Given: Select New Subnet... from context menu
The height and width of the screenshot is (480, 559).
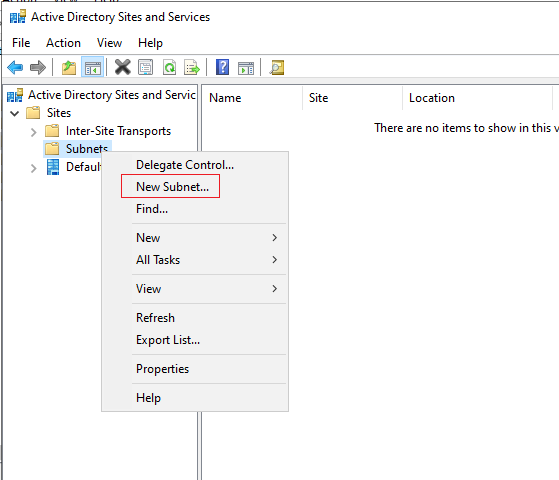Looking at the screenshot, I should point(173,187).
